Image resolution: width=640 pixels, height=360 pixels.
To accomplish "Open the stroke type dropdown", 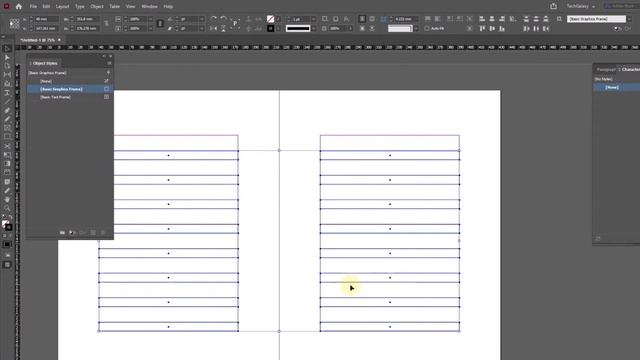I will click(x=313, y=28).
